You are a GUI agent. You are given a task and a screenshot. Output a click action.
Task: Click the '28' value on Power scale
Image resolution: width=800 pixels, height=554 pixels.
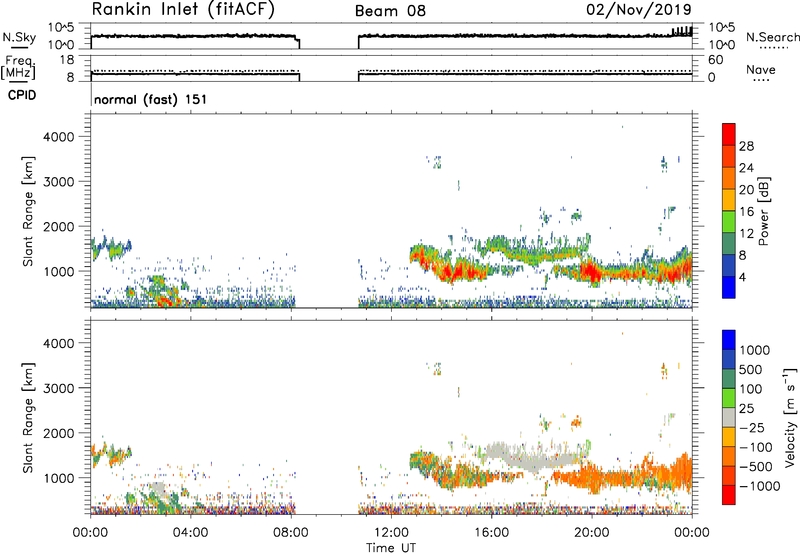pos(746,146)
